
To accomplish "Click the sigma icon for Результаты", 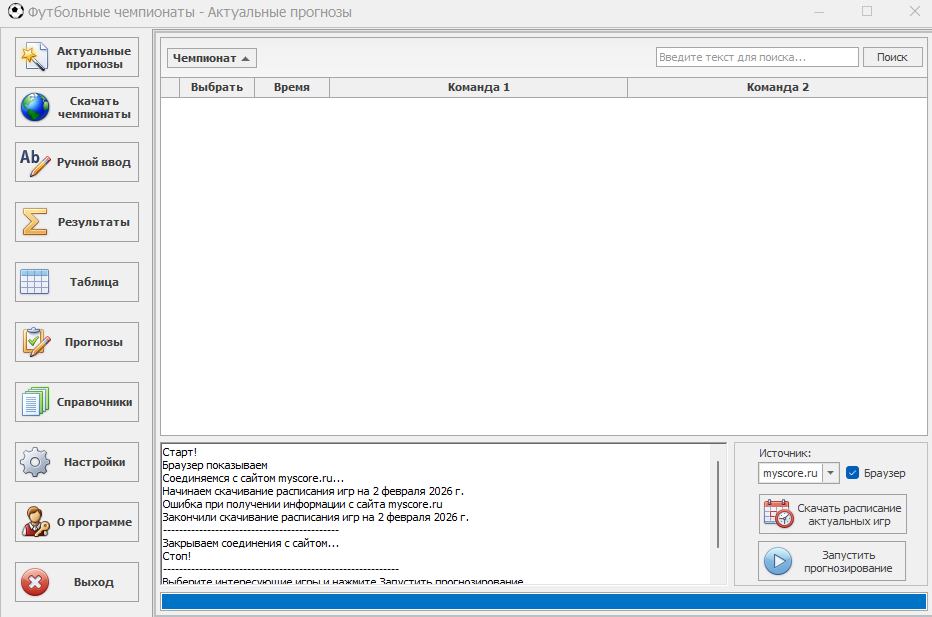I will (x=34, y=222).
